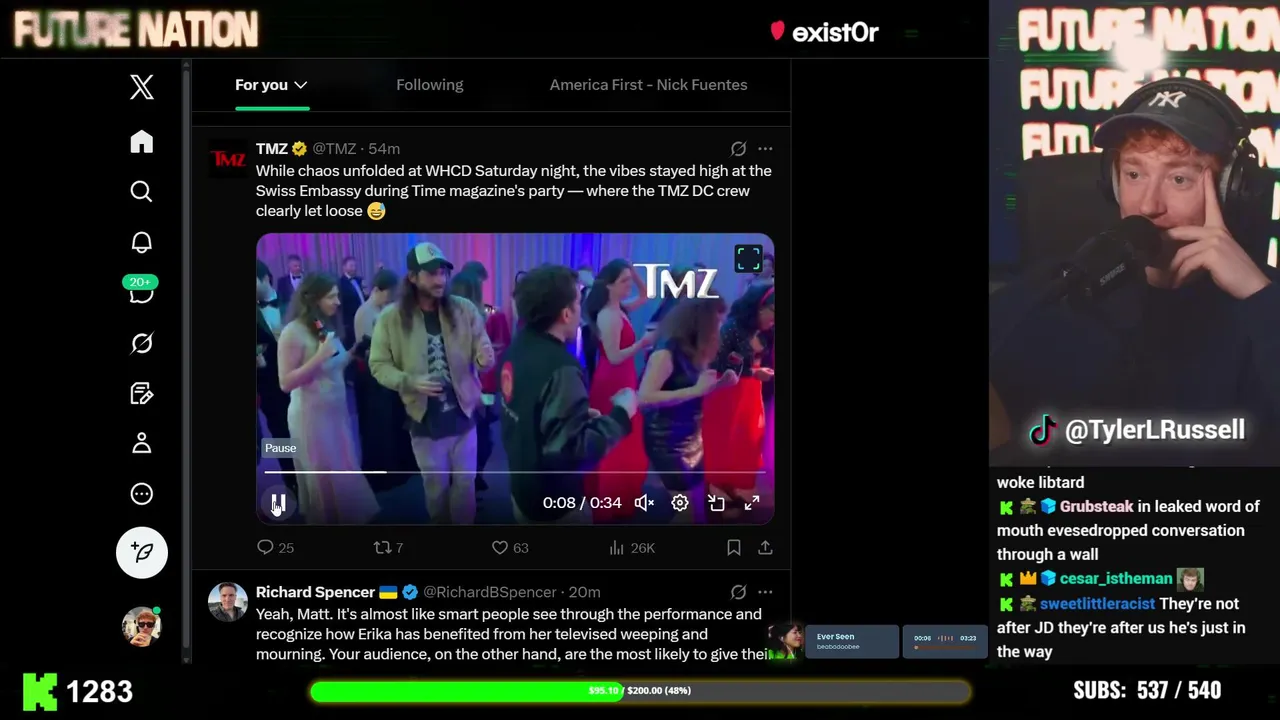The width and height of the screenshot is (1280, 720).
Task: Share the TMZ post
Action: (x=765, y=547)
